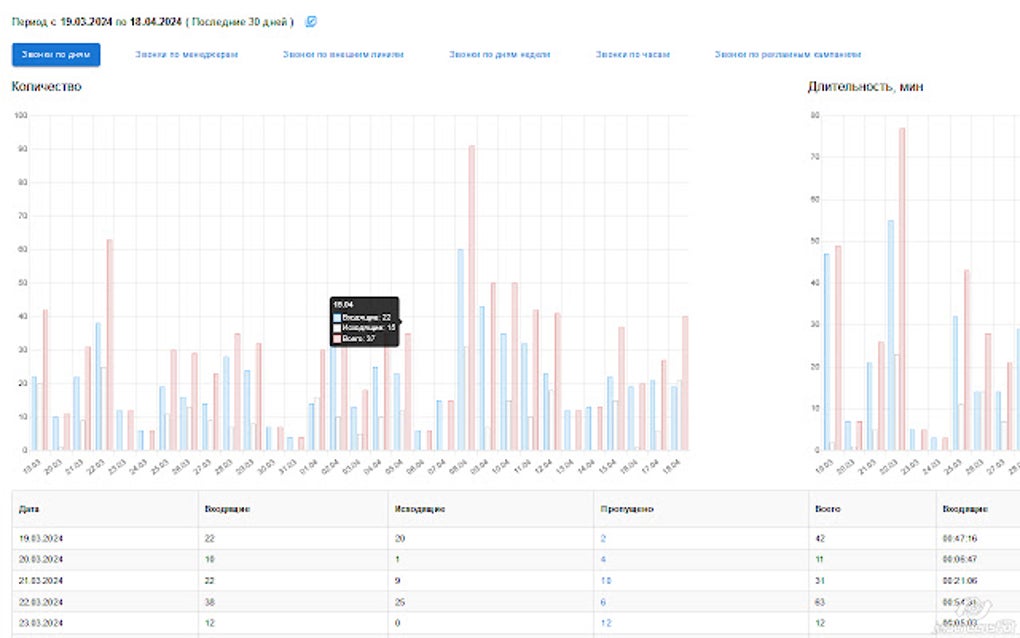
Task: Open missed calls link '6' for 22.03.2024
Action: pyautogui.click(x=603, y=602)
